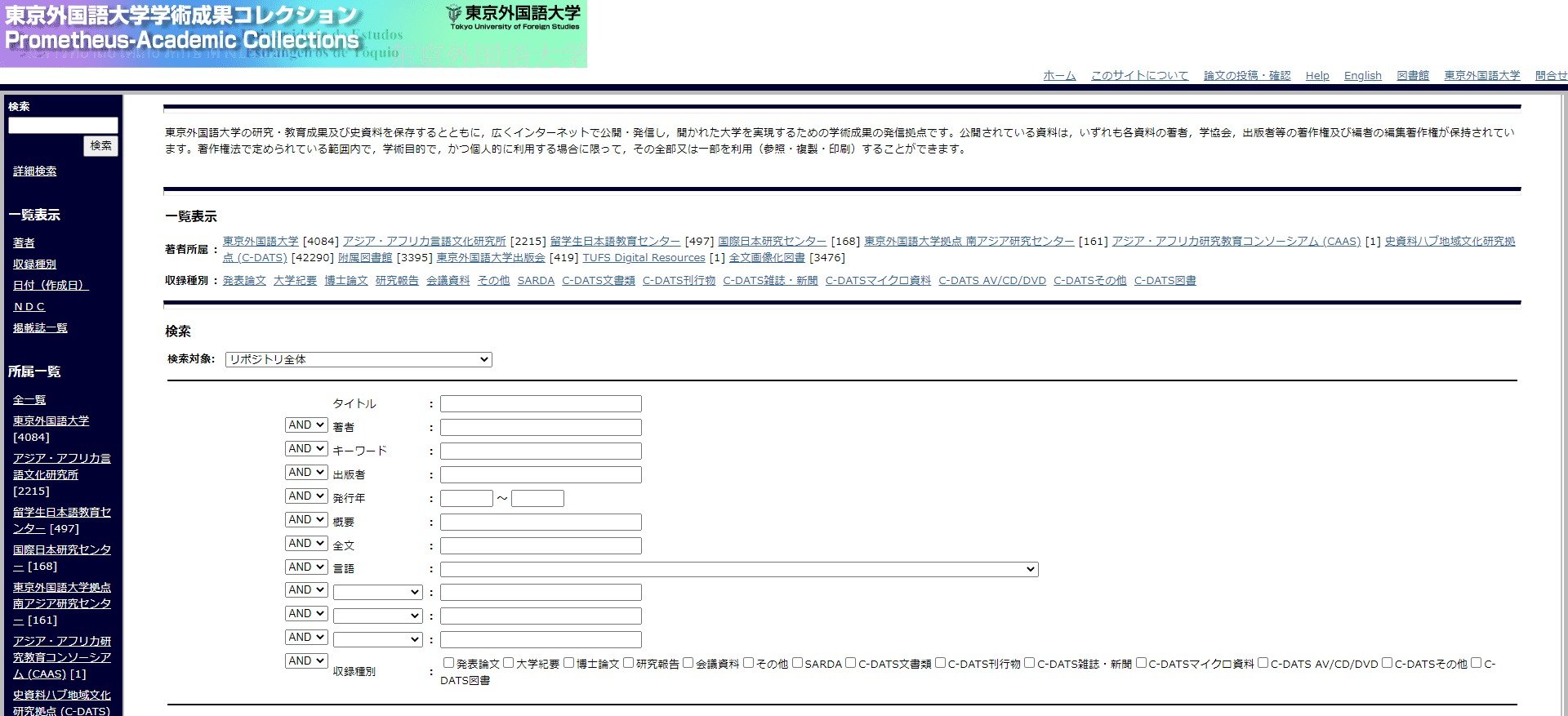Open 論文の投稿・確認 in the top navigation
The height and width of the screenshot is (716, 1568).
point(1247,75)
